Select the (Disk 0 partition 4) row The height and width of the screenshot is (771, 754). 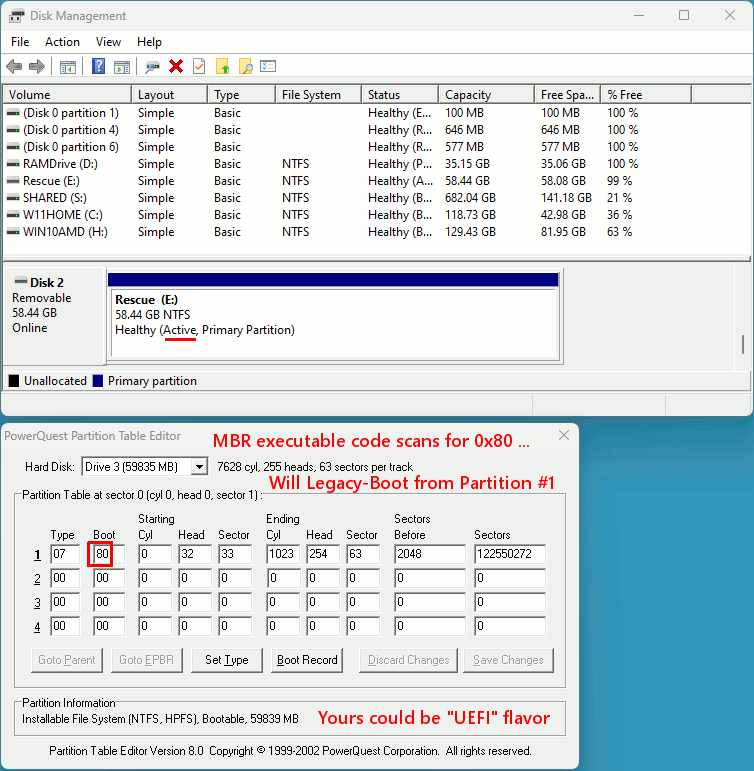[377, 130]
